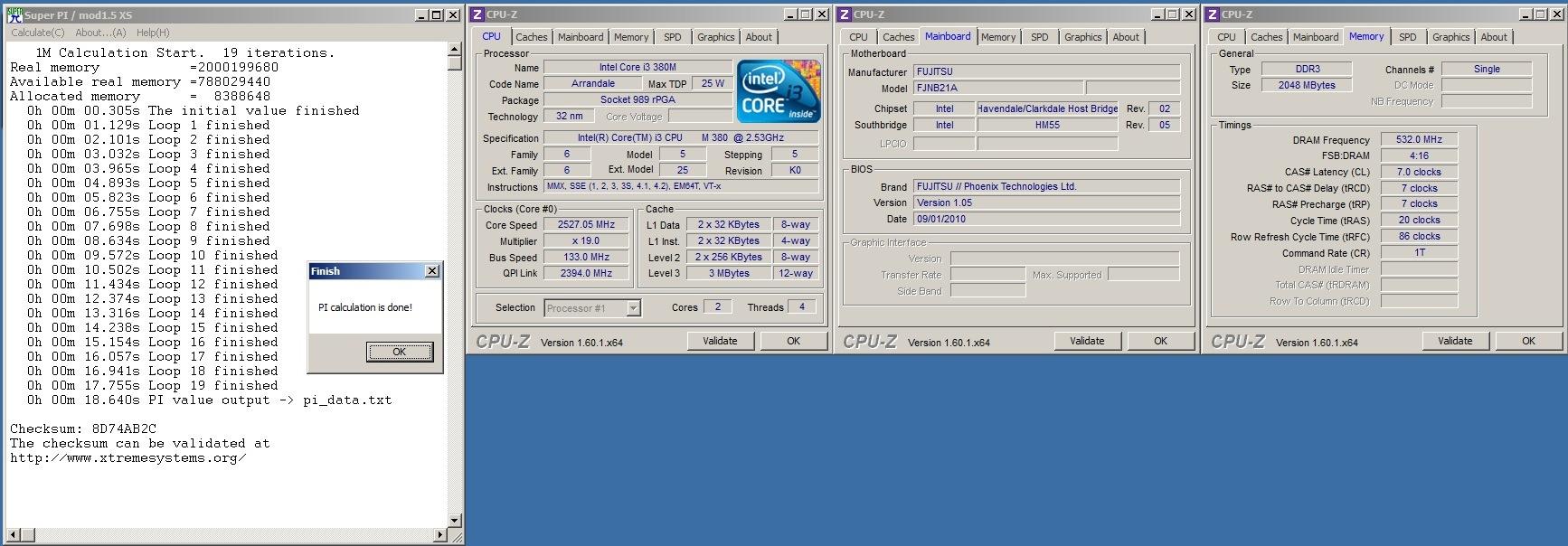Switch to Memory tab in first CPU-Z window
Image resolution: width=1568 pixels, height=546 pixels.
(631, 37)
